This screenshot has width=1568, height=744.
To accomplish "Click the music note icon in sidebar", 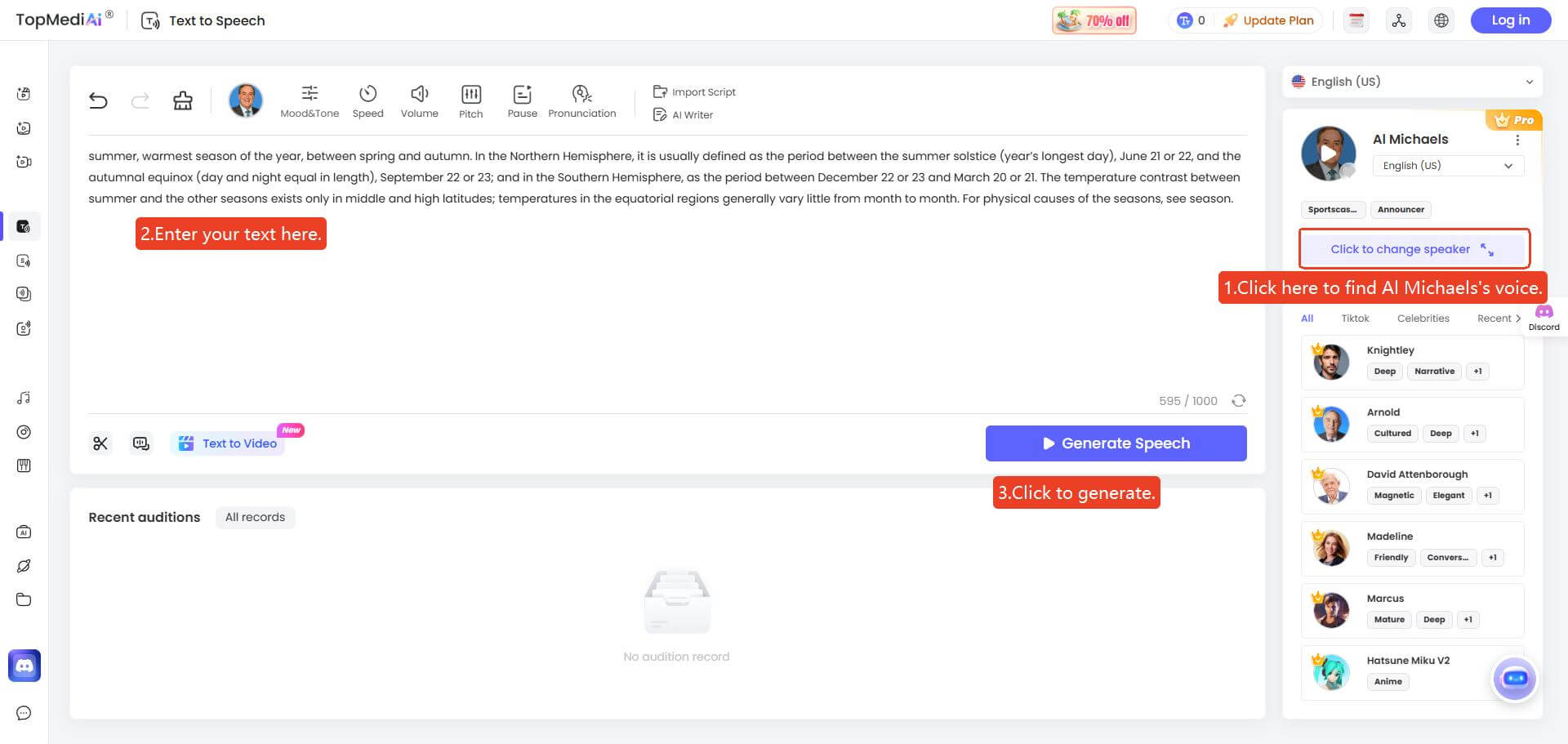I will point(24,398).
